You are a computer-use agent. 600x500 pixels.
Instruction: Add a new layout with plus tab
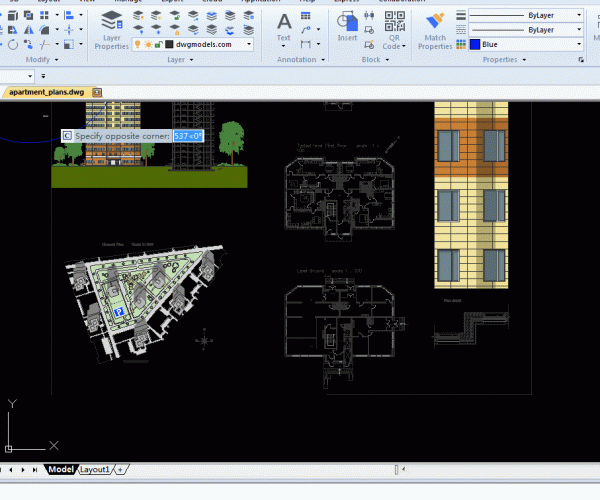pos(121,469)
